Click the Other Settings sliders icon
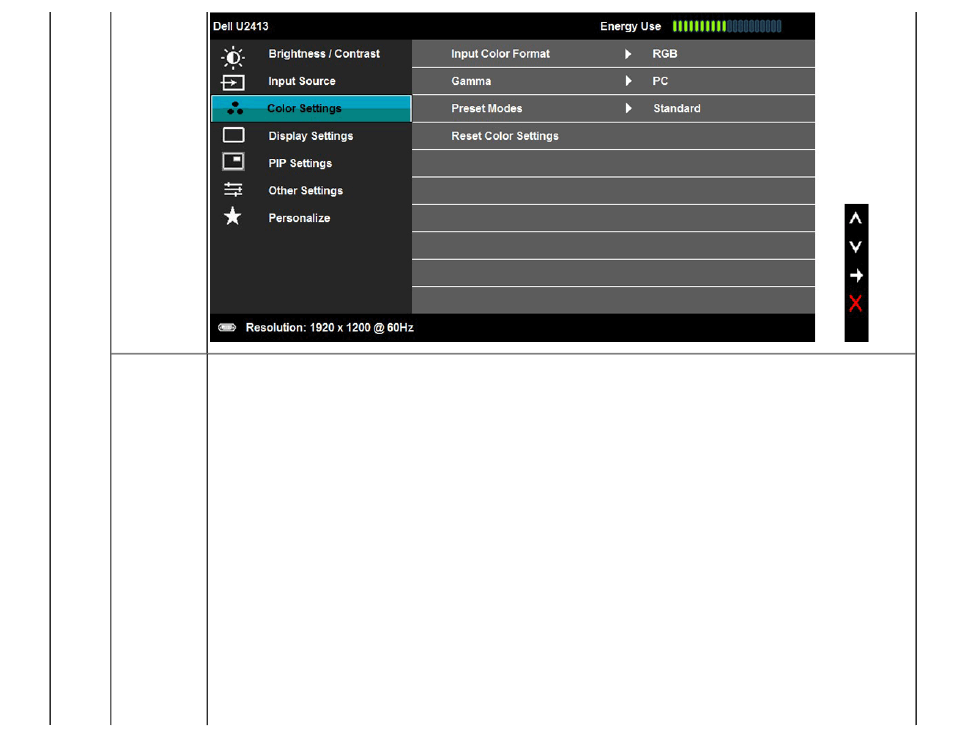This screenshot has height=737, width=954. pos(233,189)
